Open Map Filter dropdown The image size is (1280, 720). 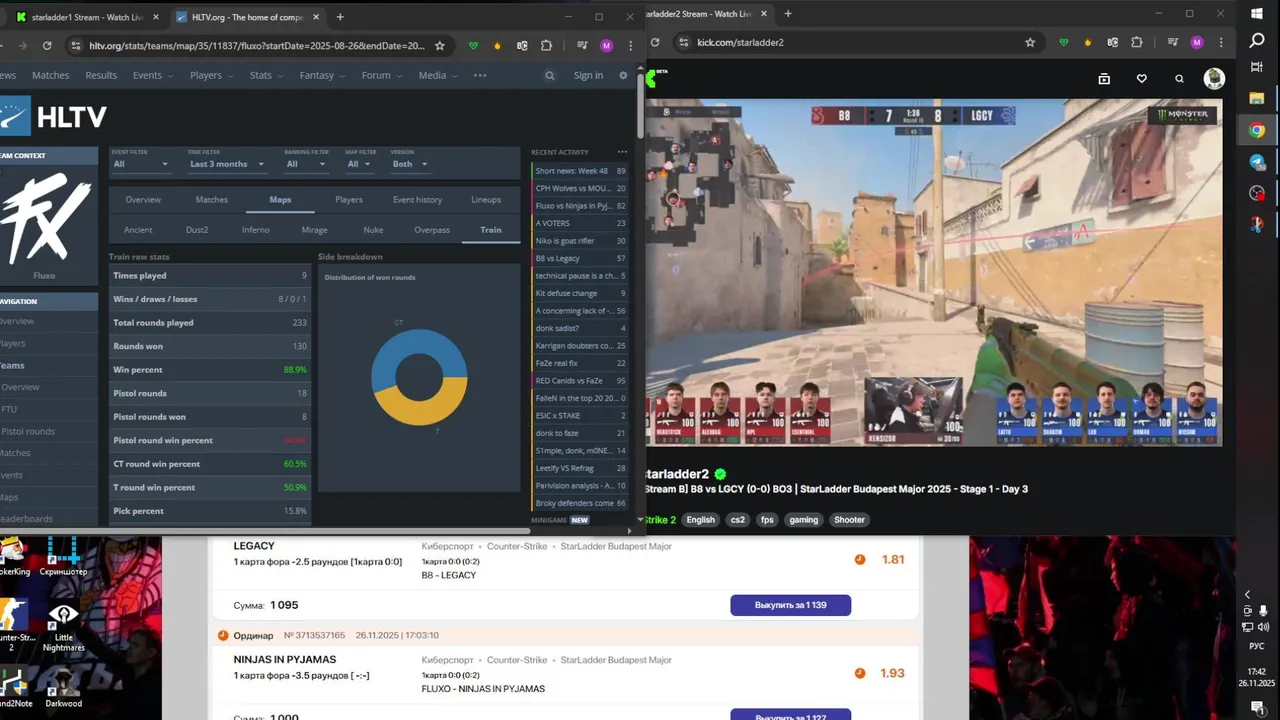[x=359, y=164]
